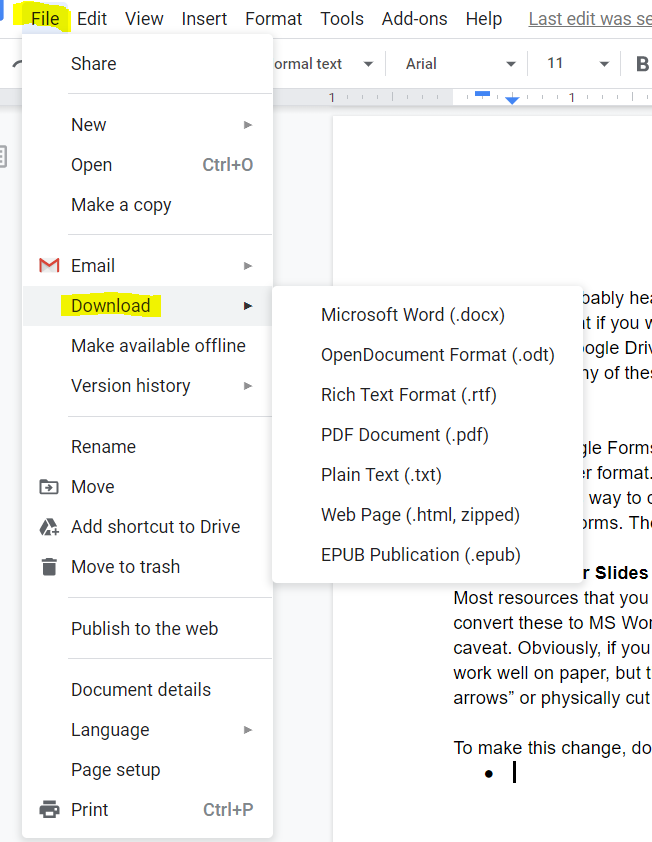The height and width of the screenshot is (842, 652).
Task: Download as PDF Document (.pdf)
Action: [x=428, y=435]
